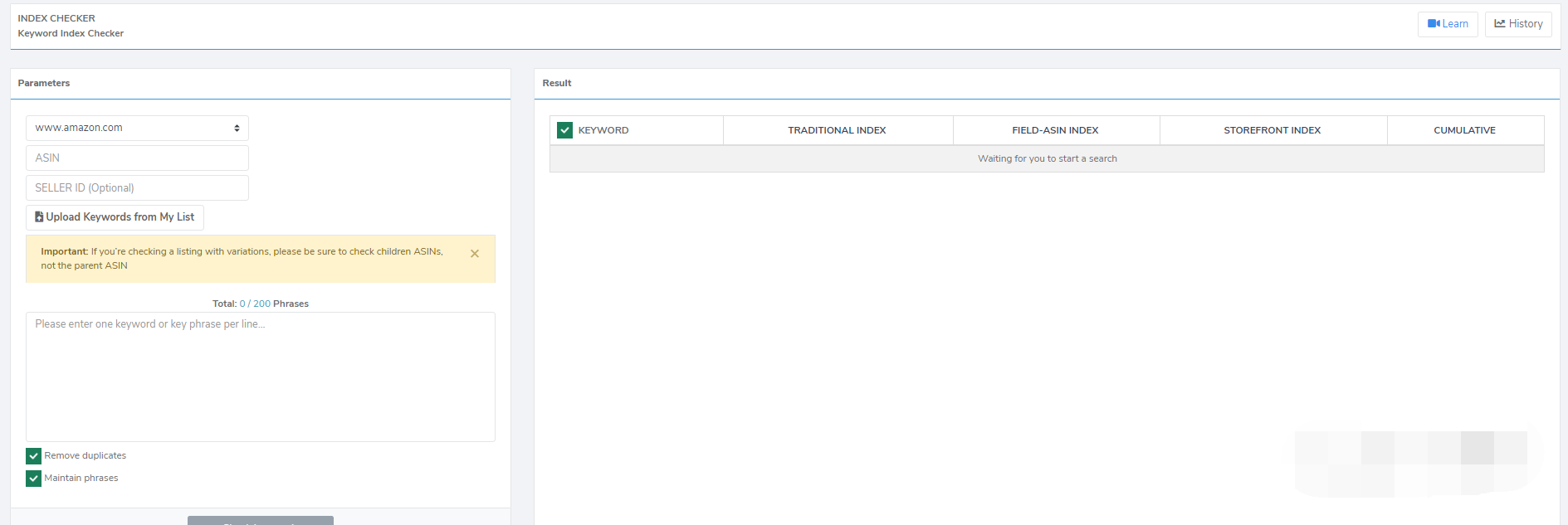Uncheck the Remove duplicates checkbox
1568x525 pixels.
34,456
